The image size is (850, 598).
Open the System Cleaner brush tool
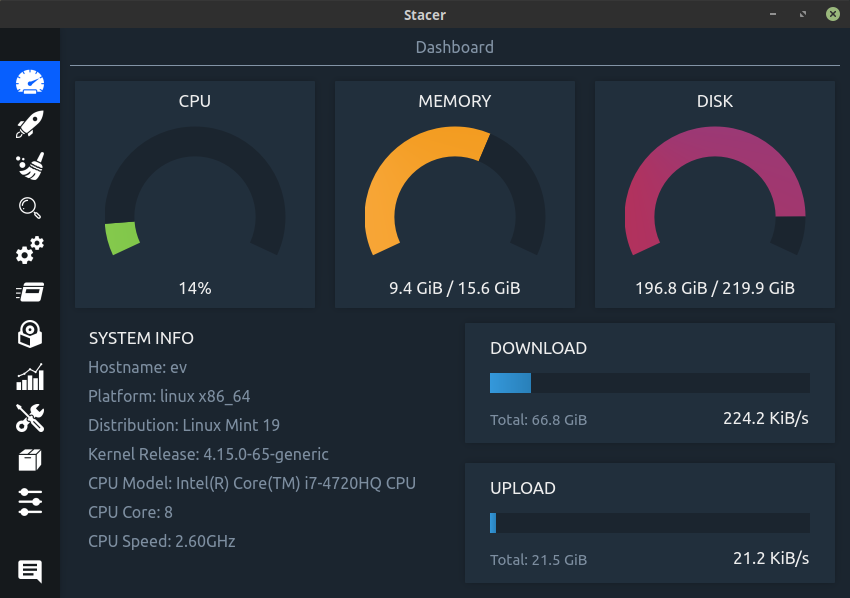[x=30, y=166]
